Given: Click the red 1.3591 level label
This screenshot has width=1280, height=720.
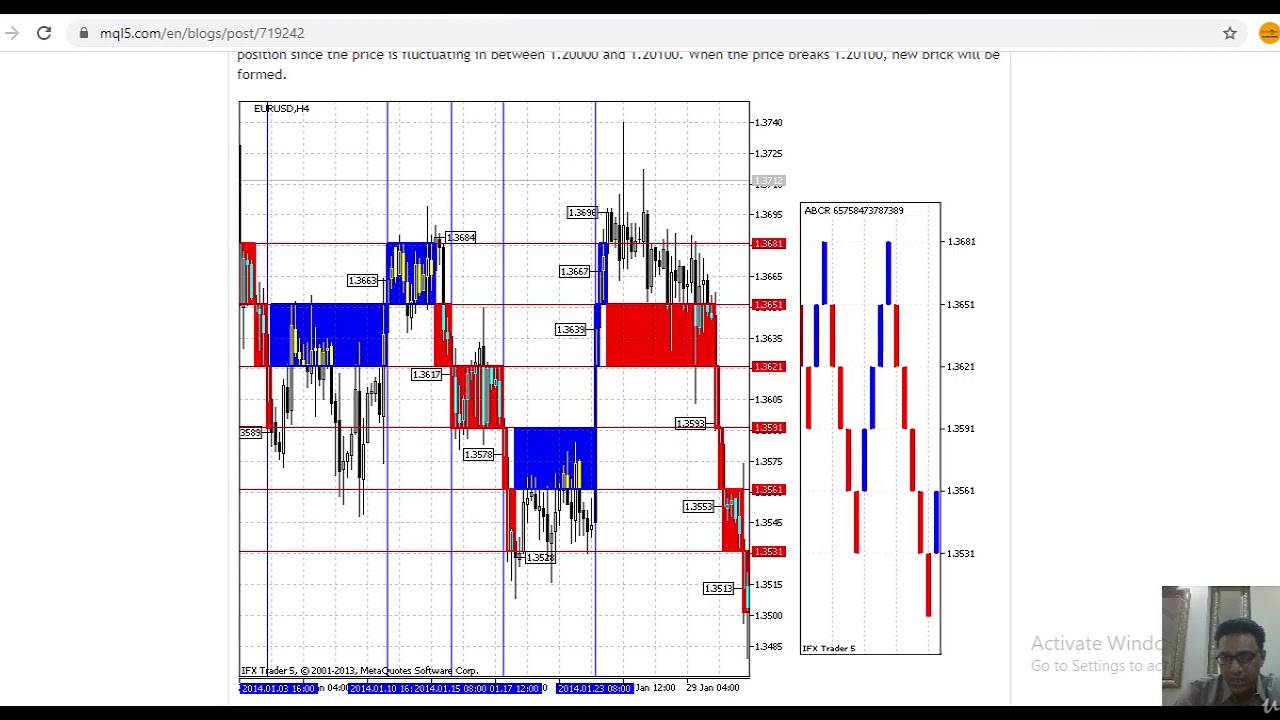Looking at the screenshot, I should point(769,427).
